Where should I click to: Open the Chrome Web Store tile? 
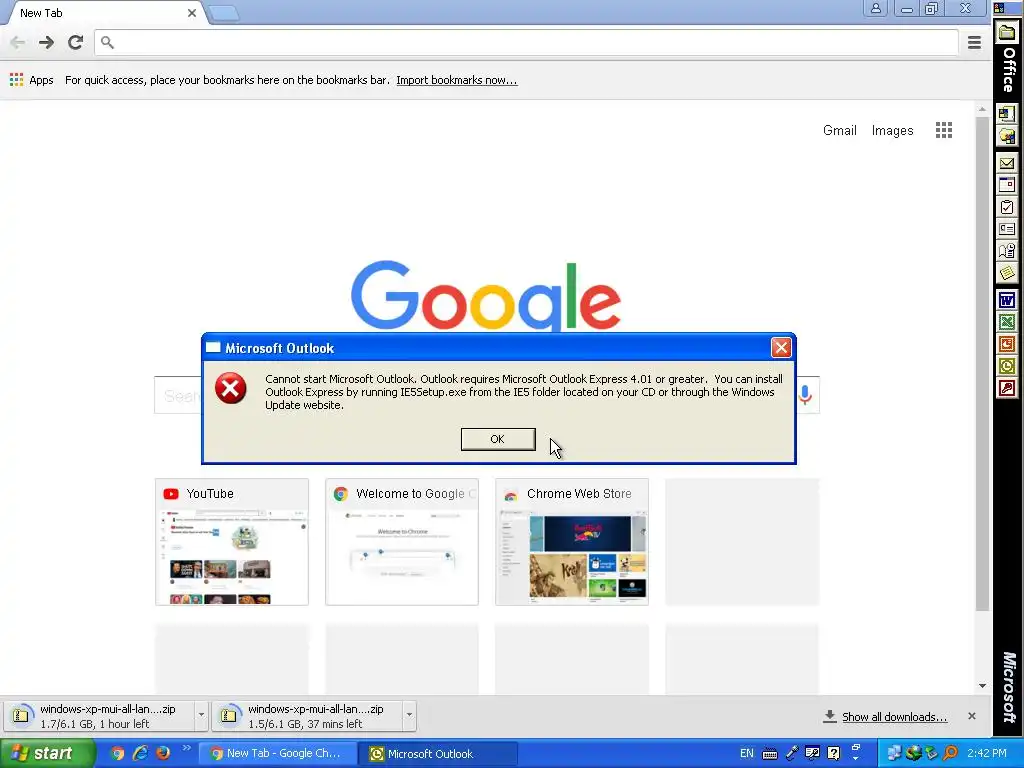click(572, 541)
